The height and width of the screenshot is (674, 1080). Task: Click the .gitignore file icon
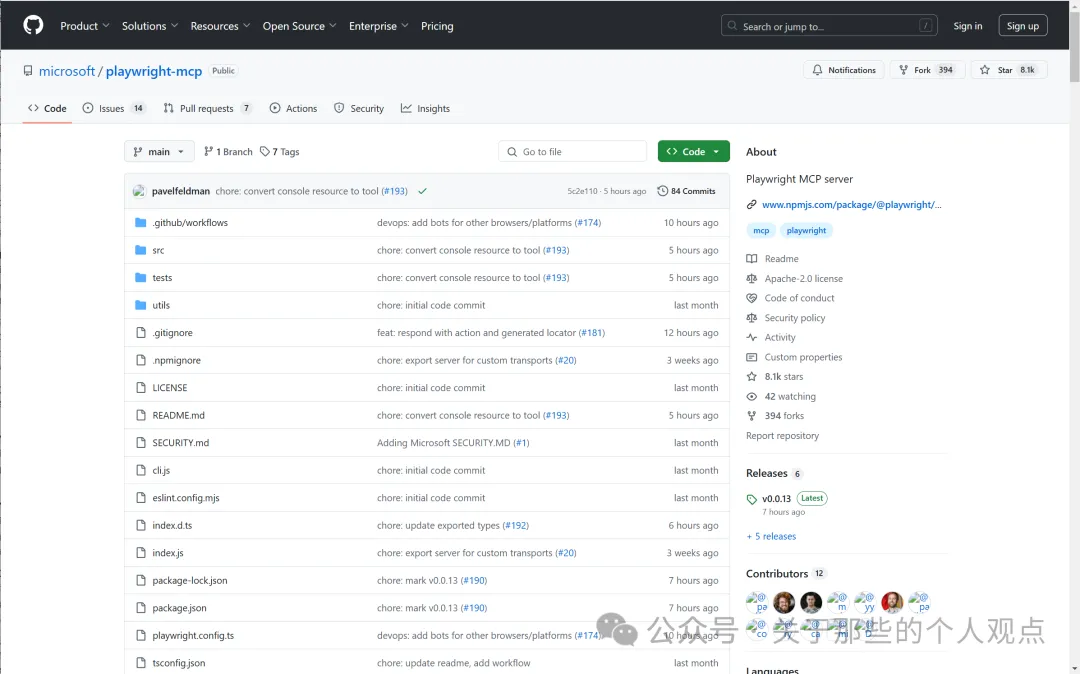click(141, 333)
